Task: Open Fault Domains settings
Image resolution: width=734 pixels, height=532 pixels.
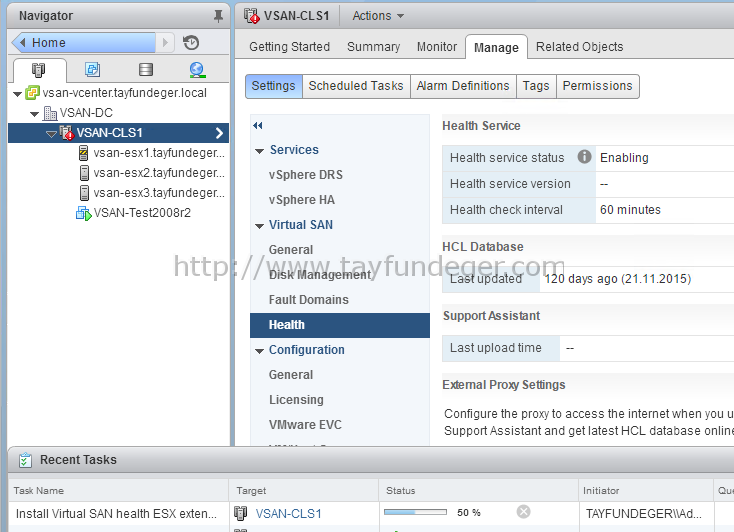Action: (308, 300)
